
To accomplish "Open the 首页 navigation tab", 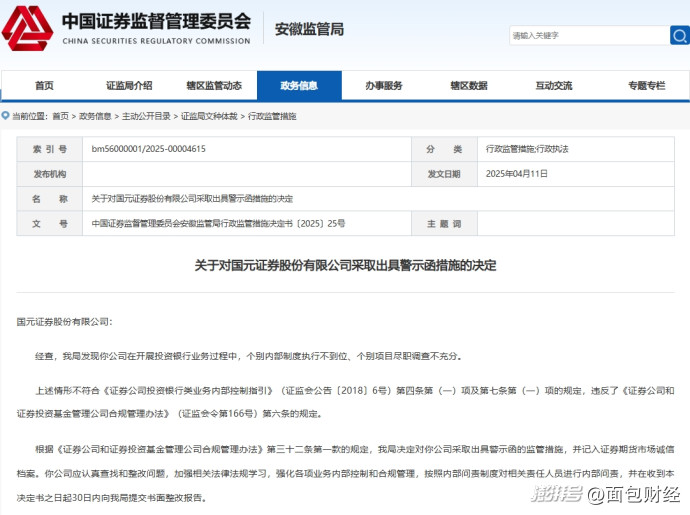I will (x=44, y=85).
